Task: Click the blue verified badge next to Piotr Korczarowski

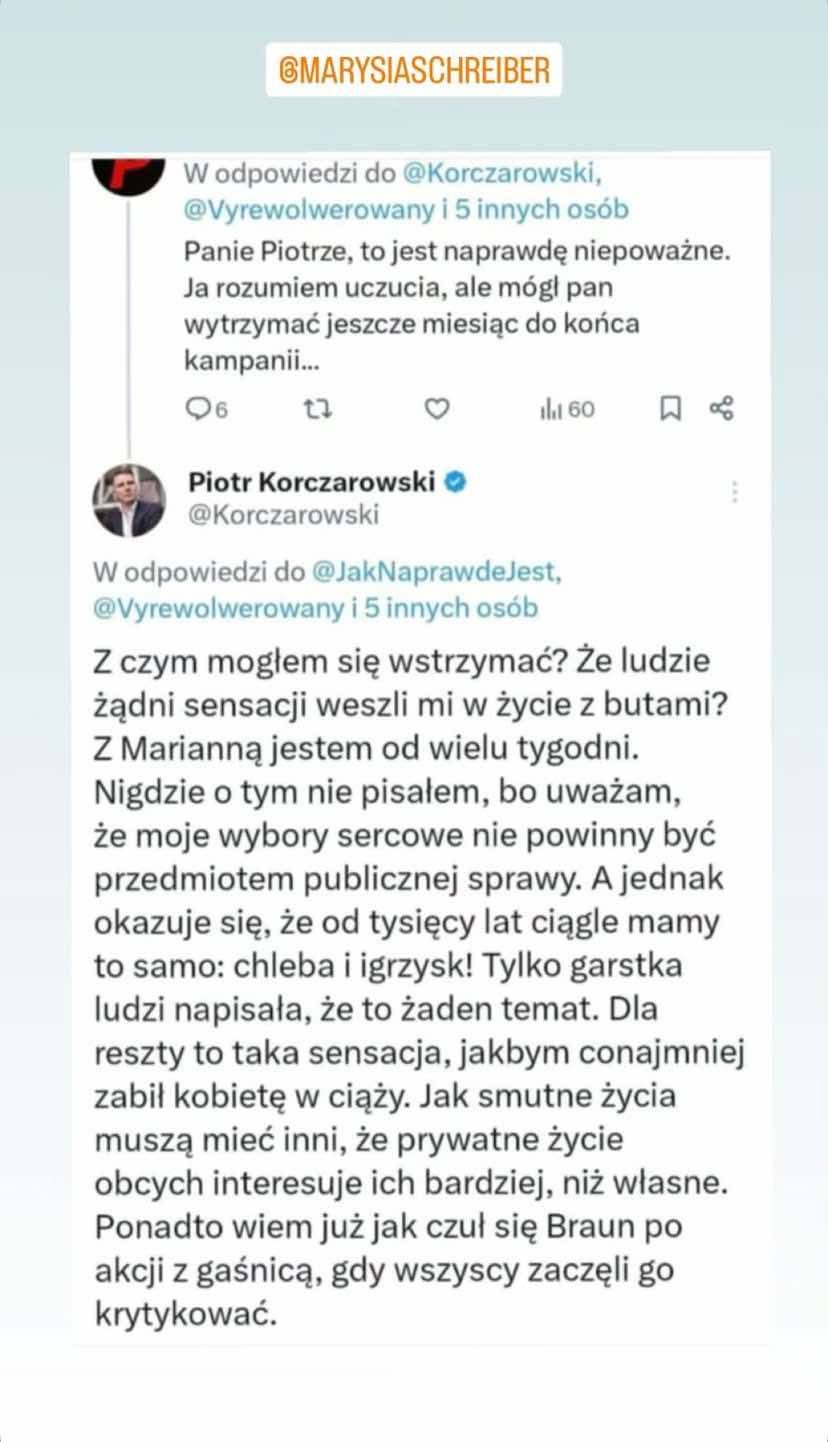Action: click(455, 479)
